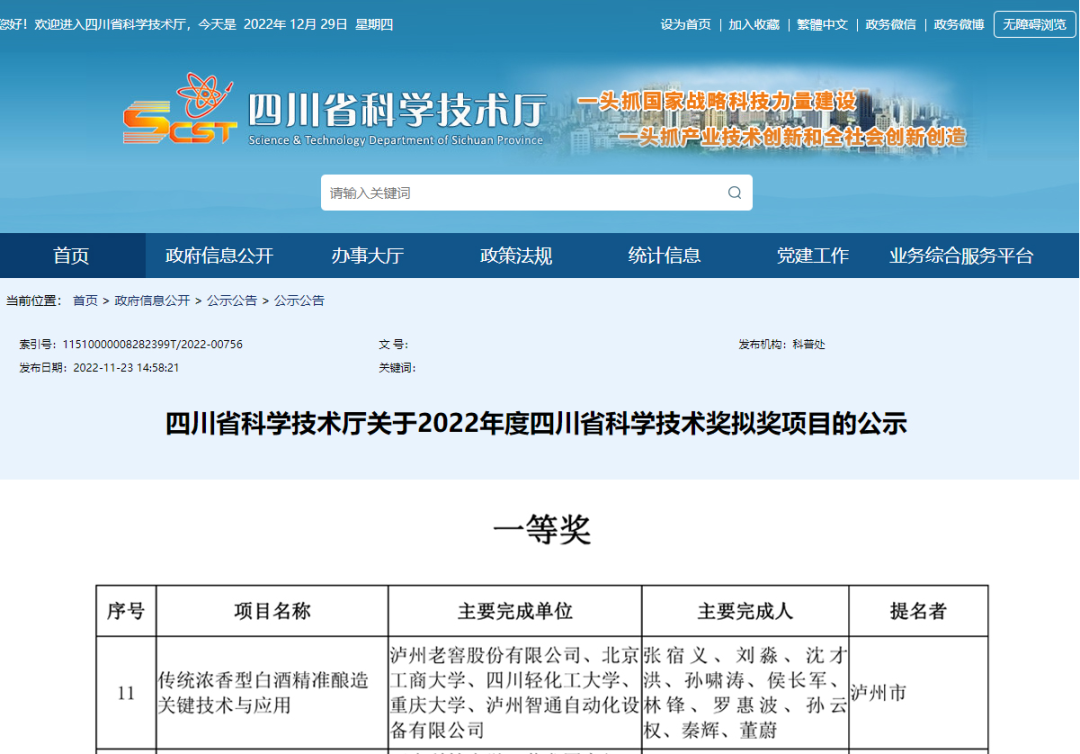
Task: Select the 政策法规 tab
Action: click(x=516, y=255)
